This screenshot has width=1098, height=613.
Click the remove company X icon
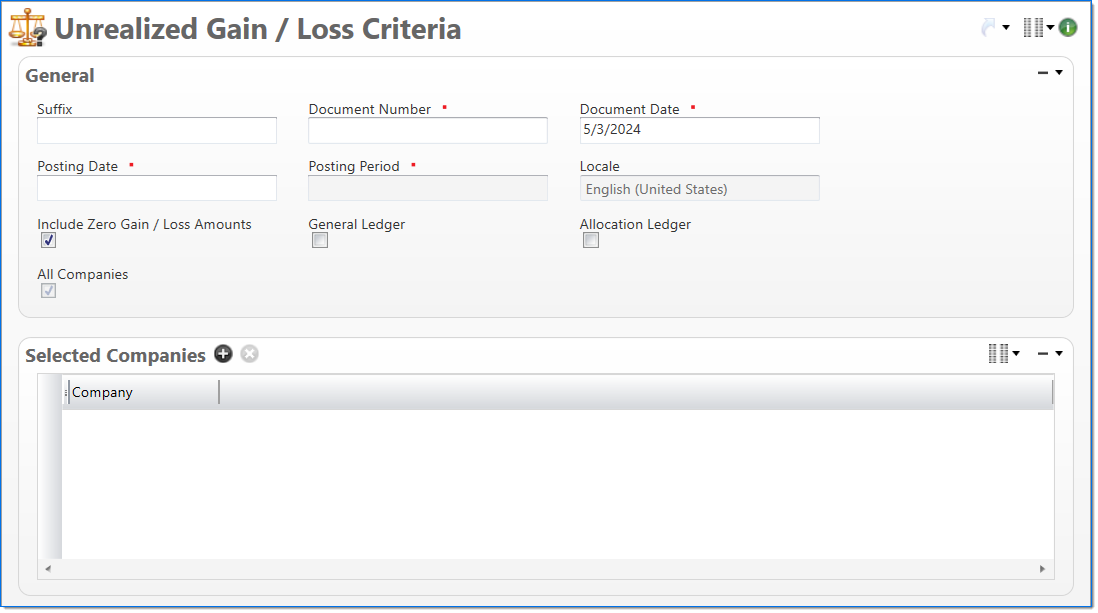(249, 354)
